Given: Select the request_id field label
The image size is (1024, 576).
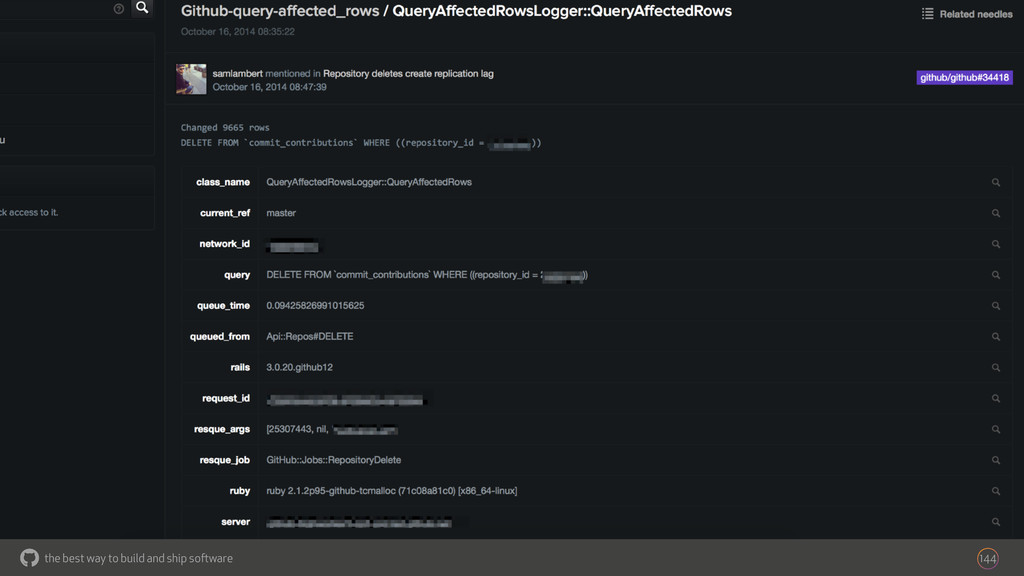Looking at the screenshot, I should tap(226, 398).
